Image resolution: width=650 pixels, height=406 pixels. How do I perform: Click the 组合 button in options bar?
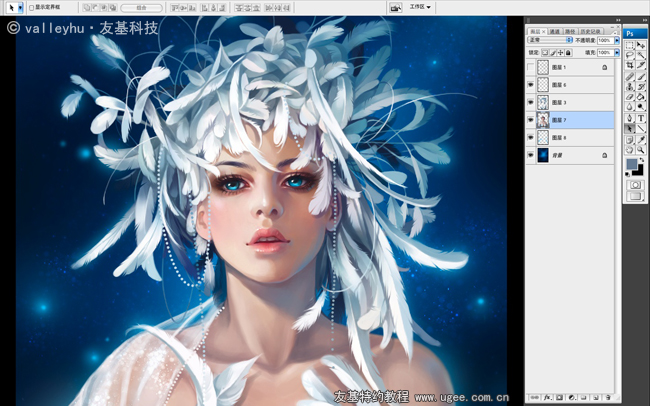coord(141,8)
